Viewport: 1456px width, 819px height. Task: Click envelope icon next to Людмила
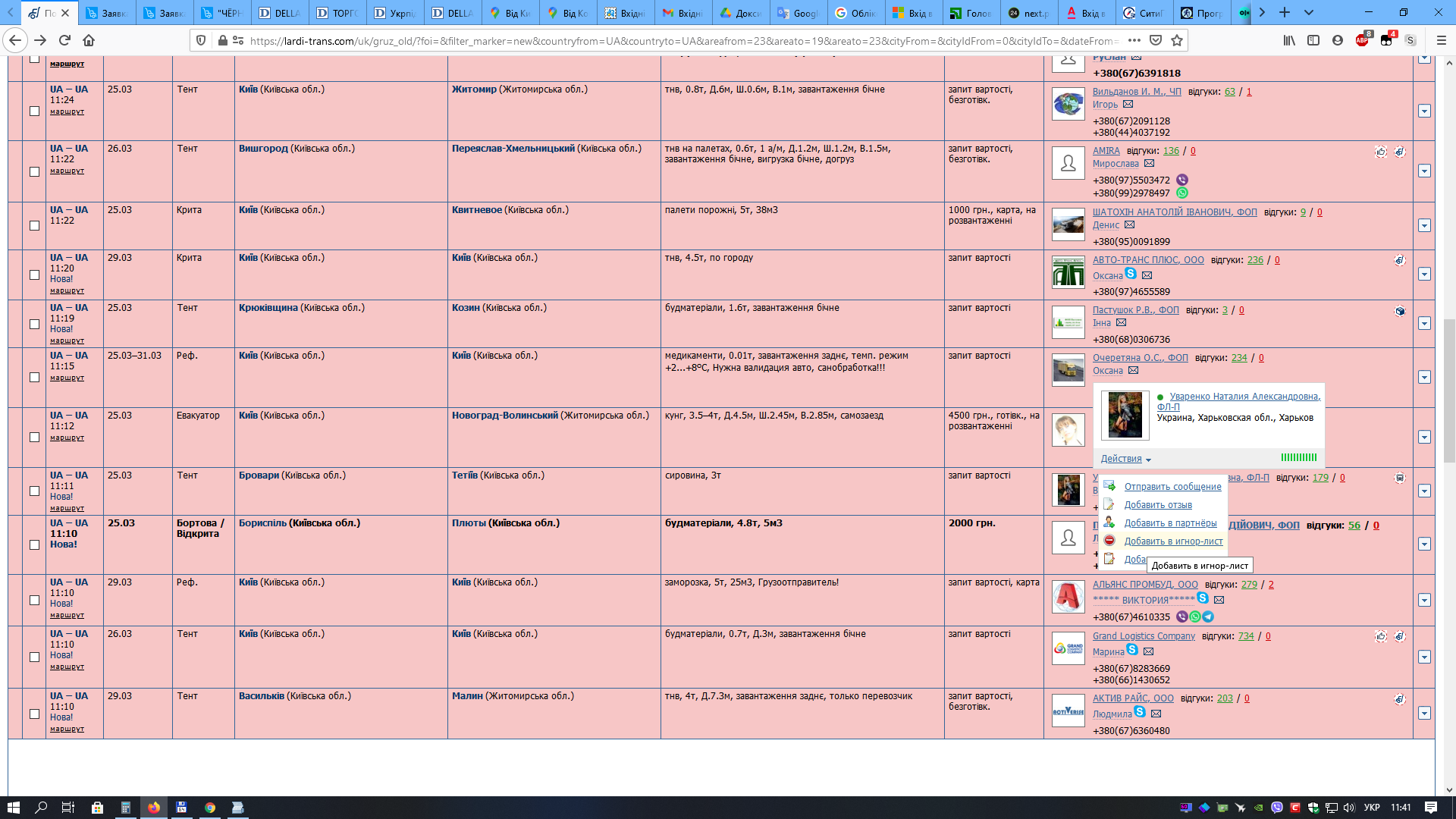click(x=1156, y=714)
